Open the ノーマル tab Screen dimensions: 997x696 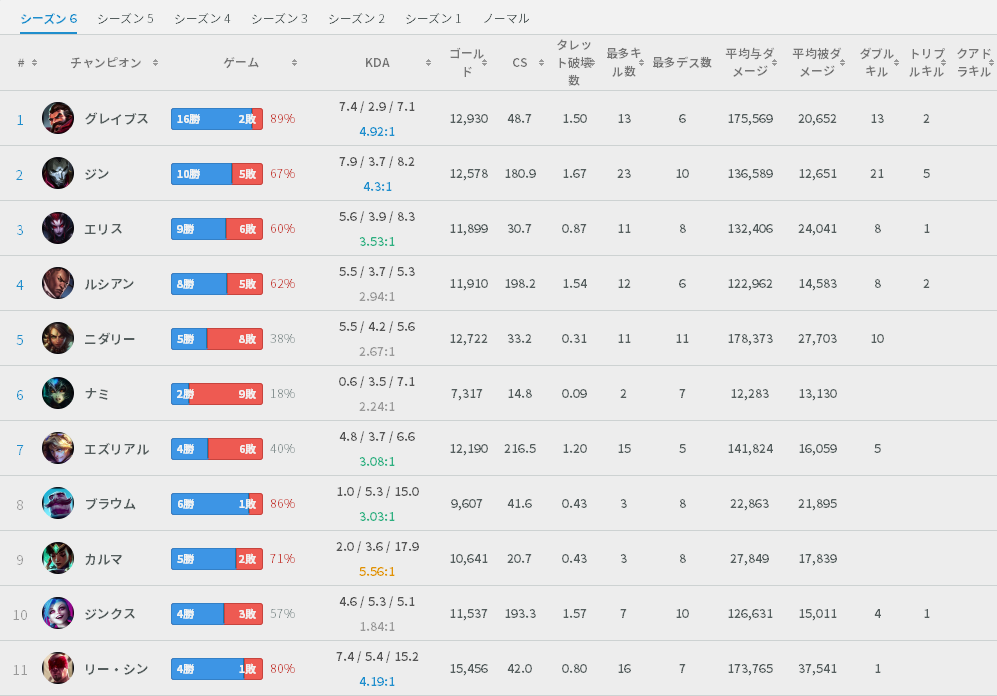click(506, 19)
